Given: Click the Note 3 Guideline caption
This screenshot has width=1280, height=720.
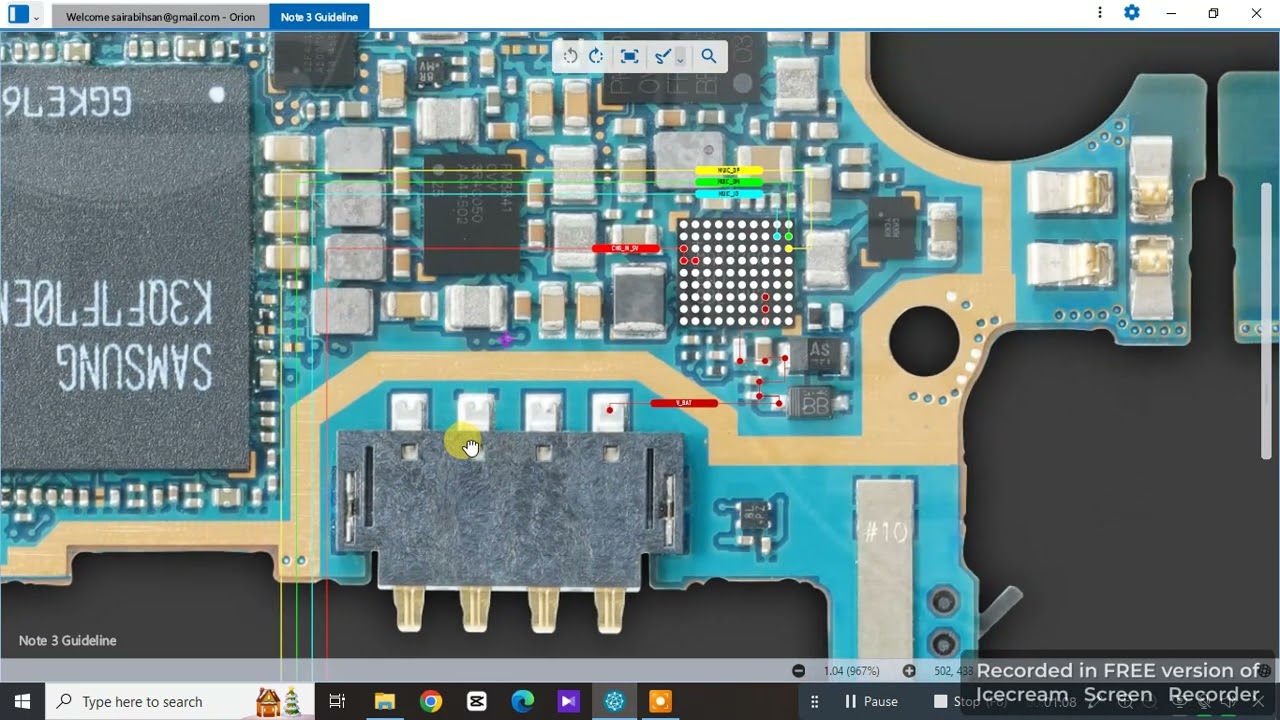Looking at the screenshot, I should [x=68, y=640].
